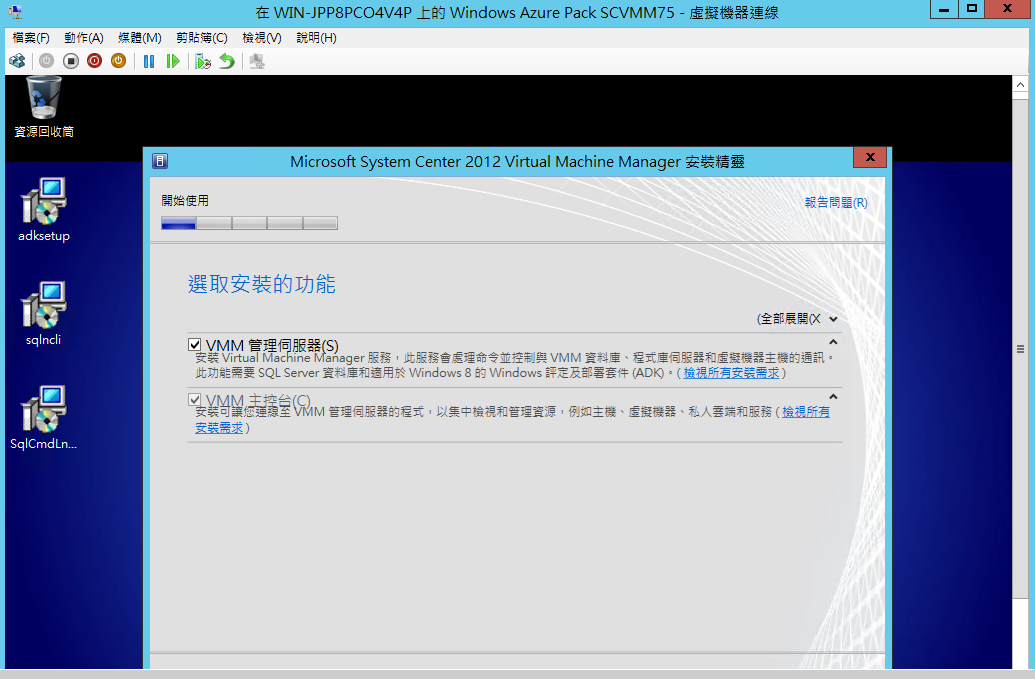Open the 檢視(V) menu
1035x679 pixels.
[x=262, y=38]
